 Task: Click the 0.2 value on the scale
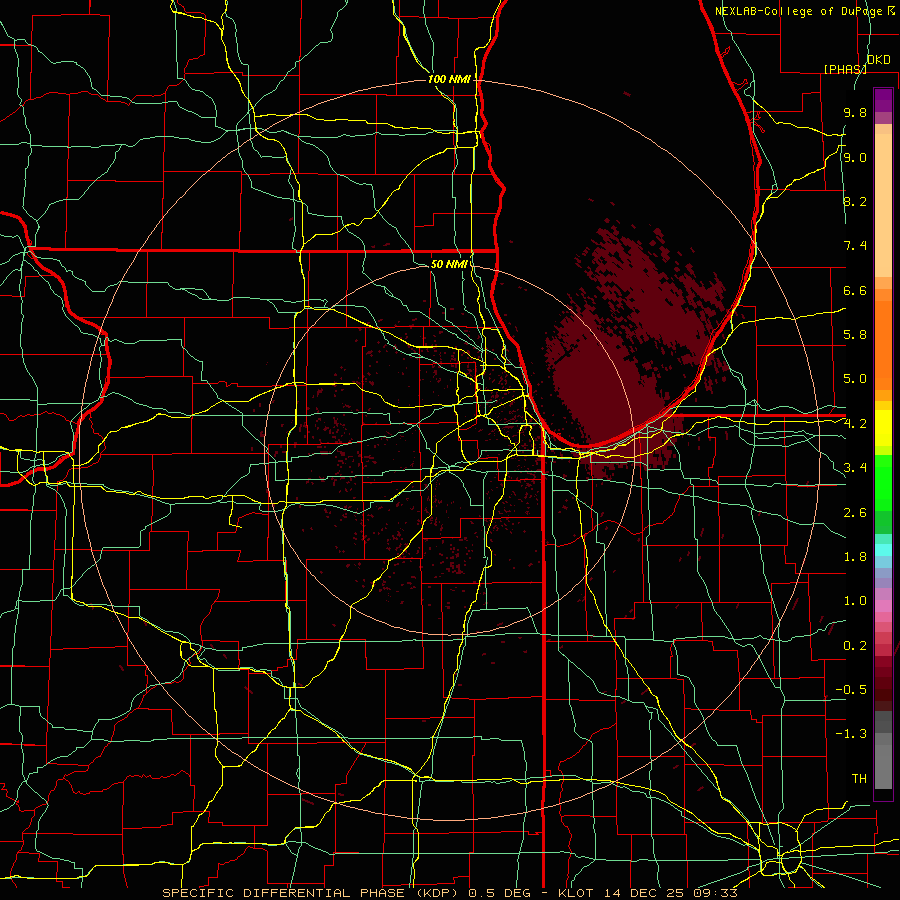[x=855, y=646]
